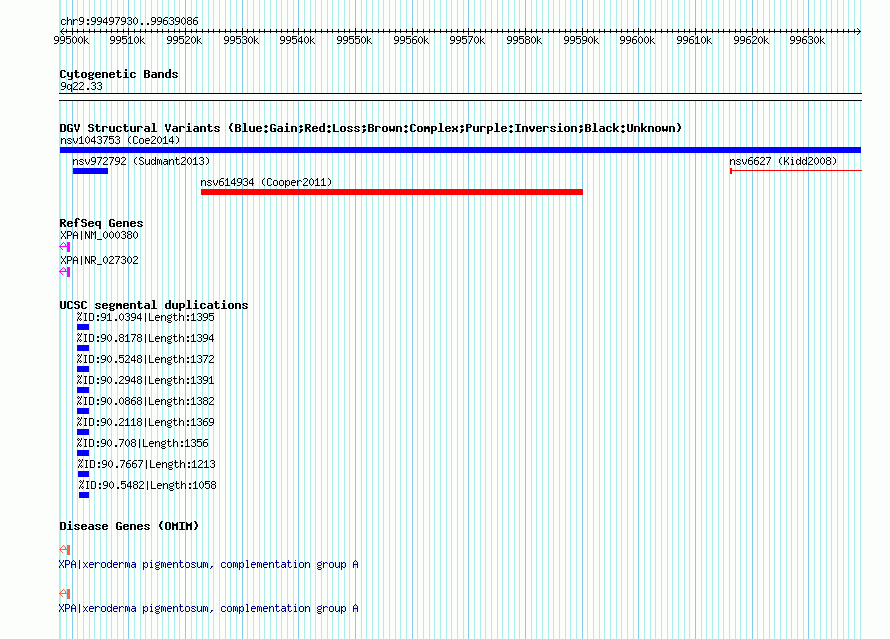Click the UCSC segmental duplications track title
890x639 pixels.
click(154, 305)
